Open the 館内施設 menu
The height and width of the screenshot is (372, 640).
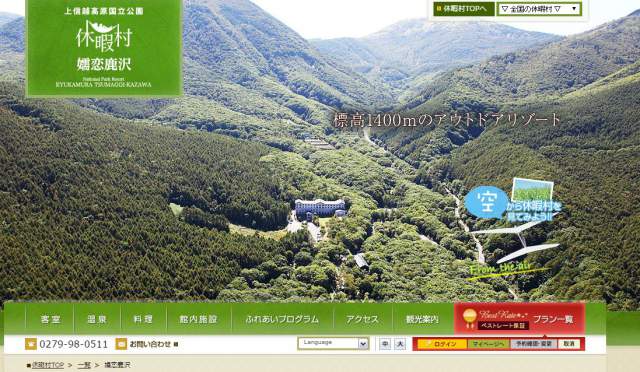click(x=198, y=319)
